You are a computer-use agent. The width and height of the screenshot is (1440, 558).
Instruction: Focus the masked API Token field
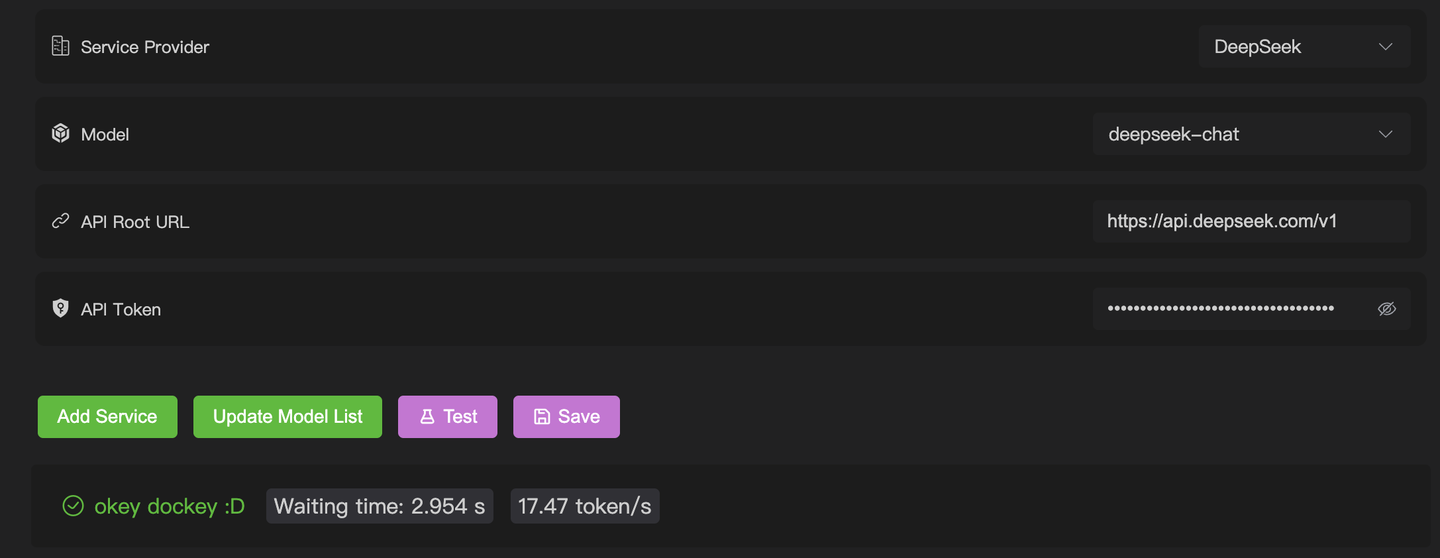pyautogui.click(x=1251, y=309)
